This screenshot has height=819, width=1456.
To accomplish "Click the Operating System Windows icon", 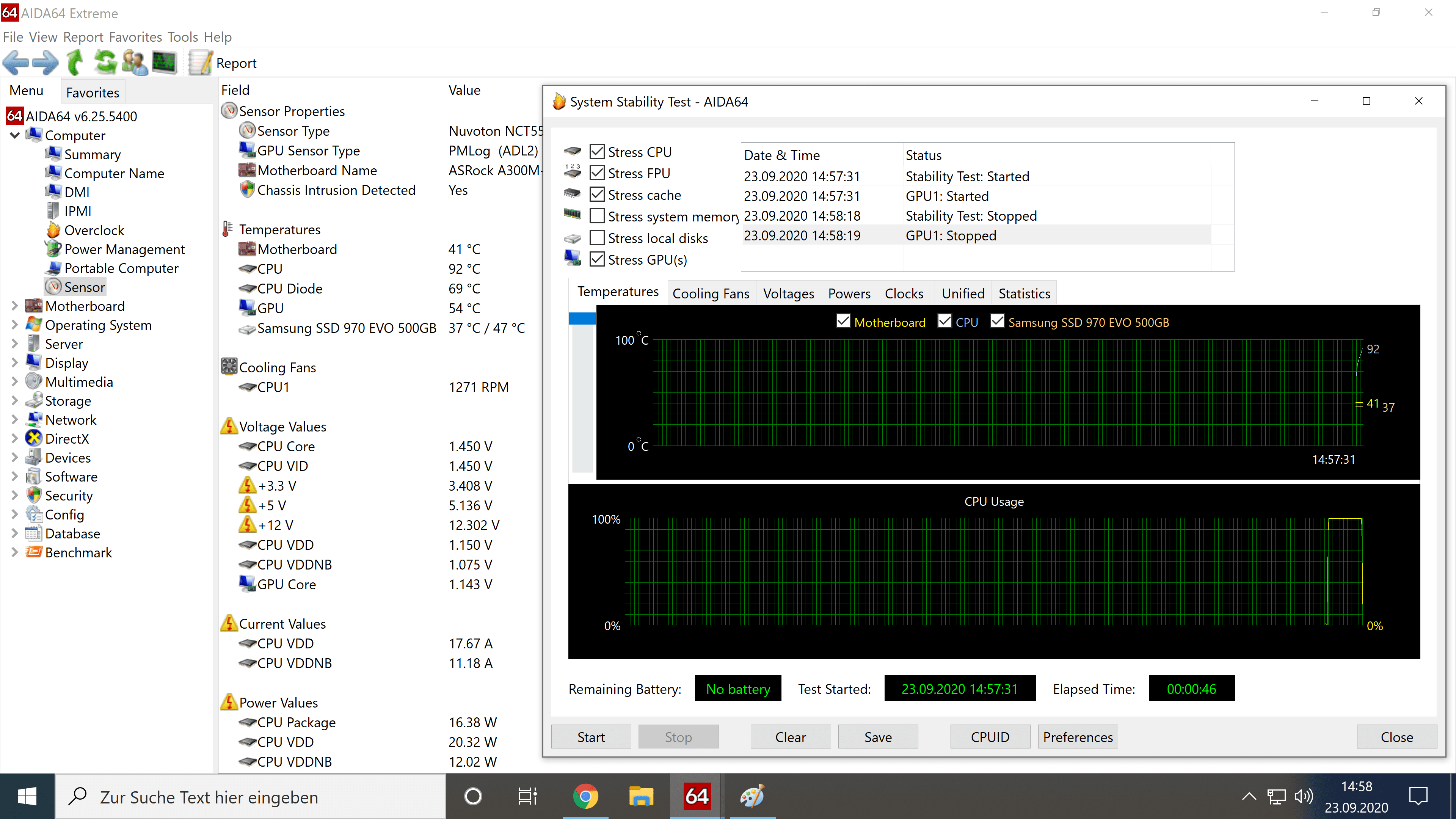I will (34, 325).
